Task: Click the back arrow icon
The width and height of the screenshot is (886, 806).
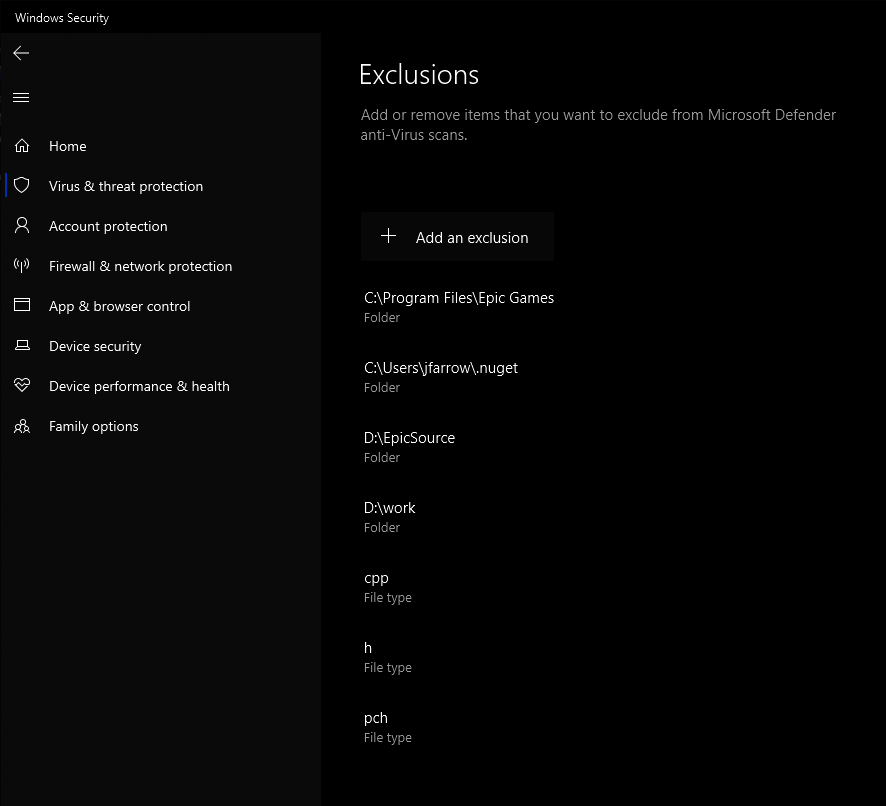Action: pos(21,53)
